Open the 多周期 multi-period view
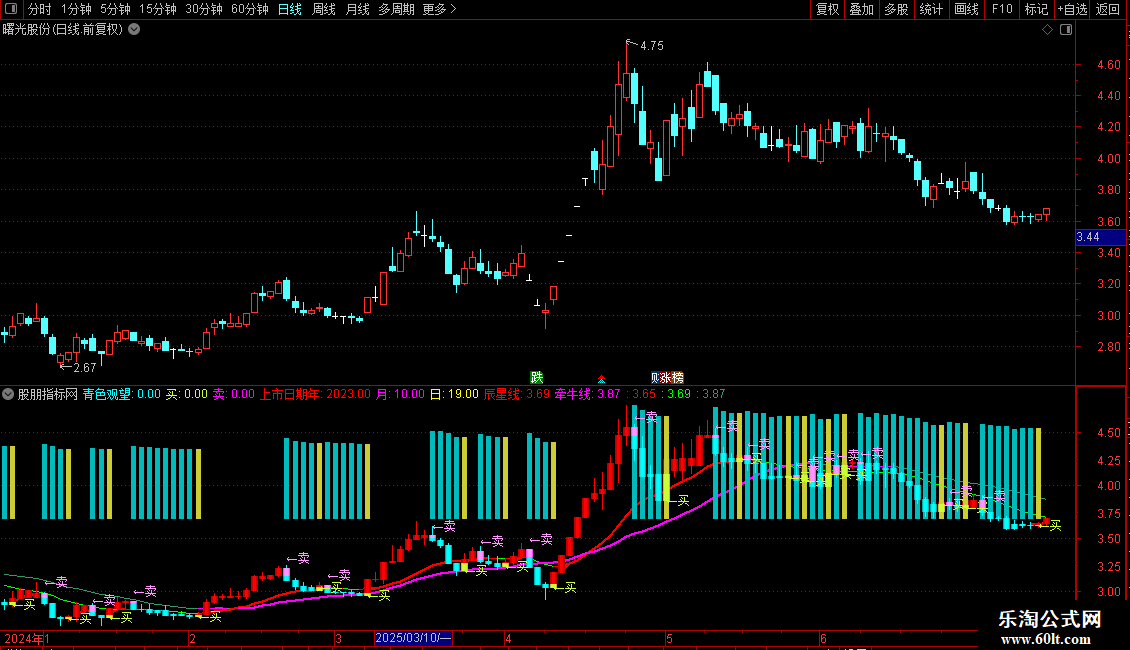This screenshot has width=1130, height=650. [x=396, y=9]
